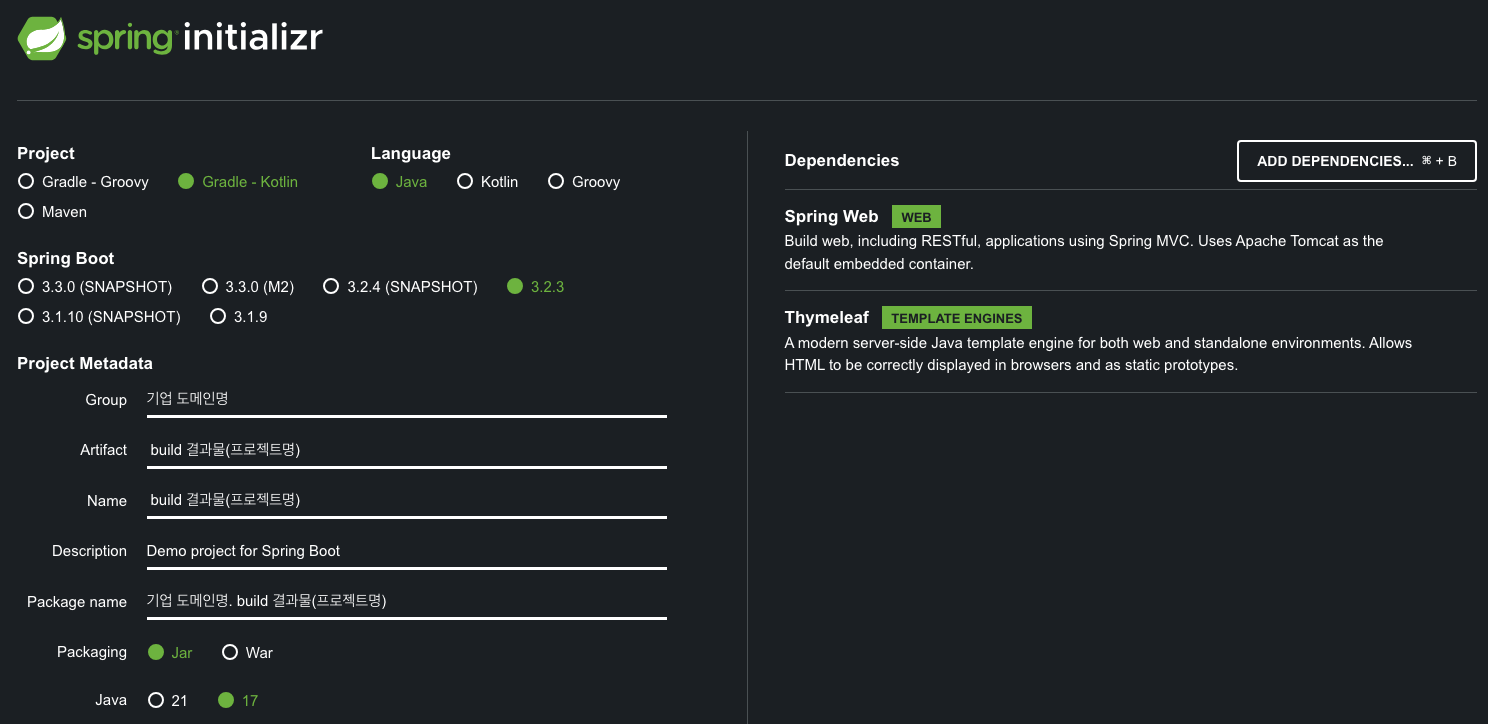Select Spring Boot 3.3.0 (M2)
Viewport: 1488px width, 724px height.
[248, 287]
